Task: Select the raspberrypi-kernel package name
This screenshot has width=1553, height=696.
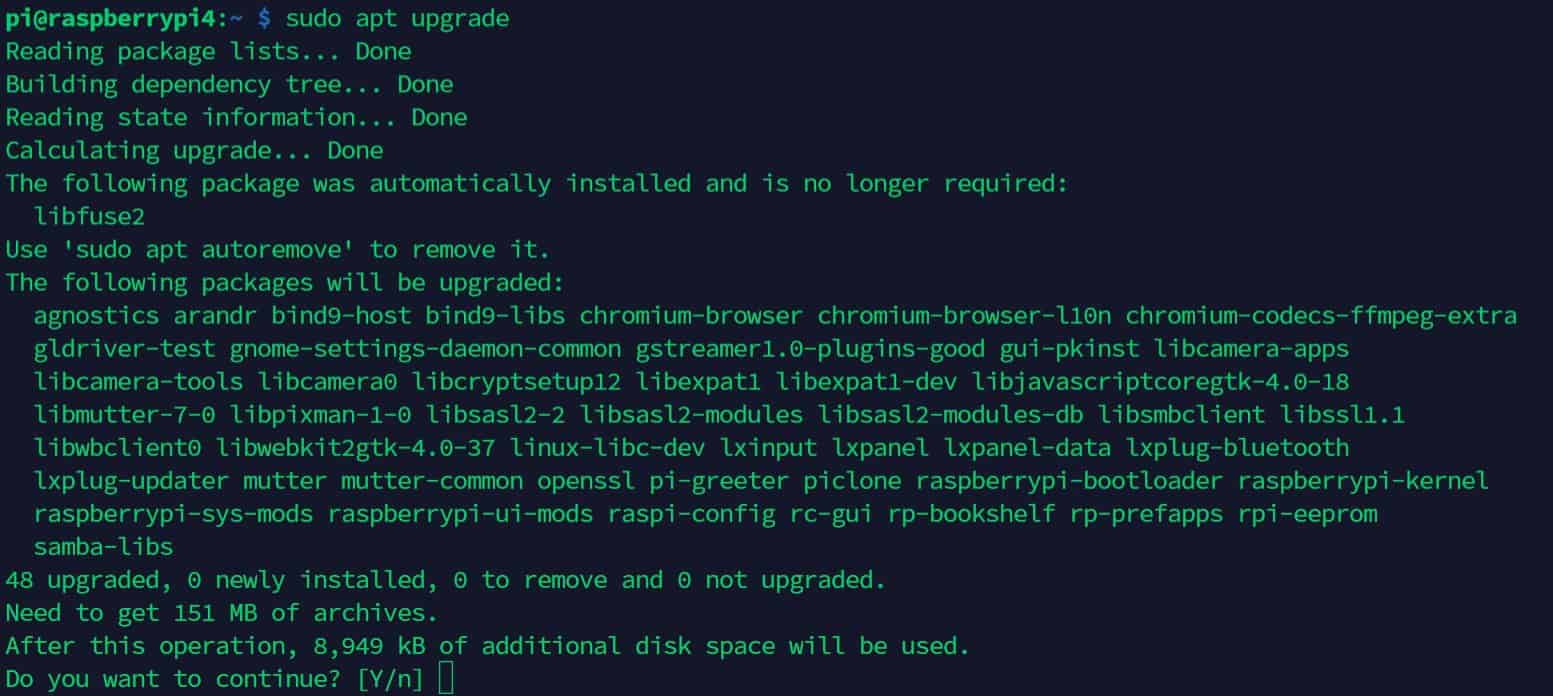Action: click(1363, 480)
